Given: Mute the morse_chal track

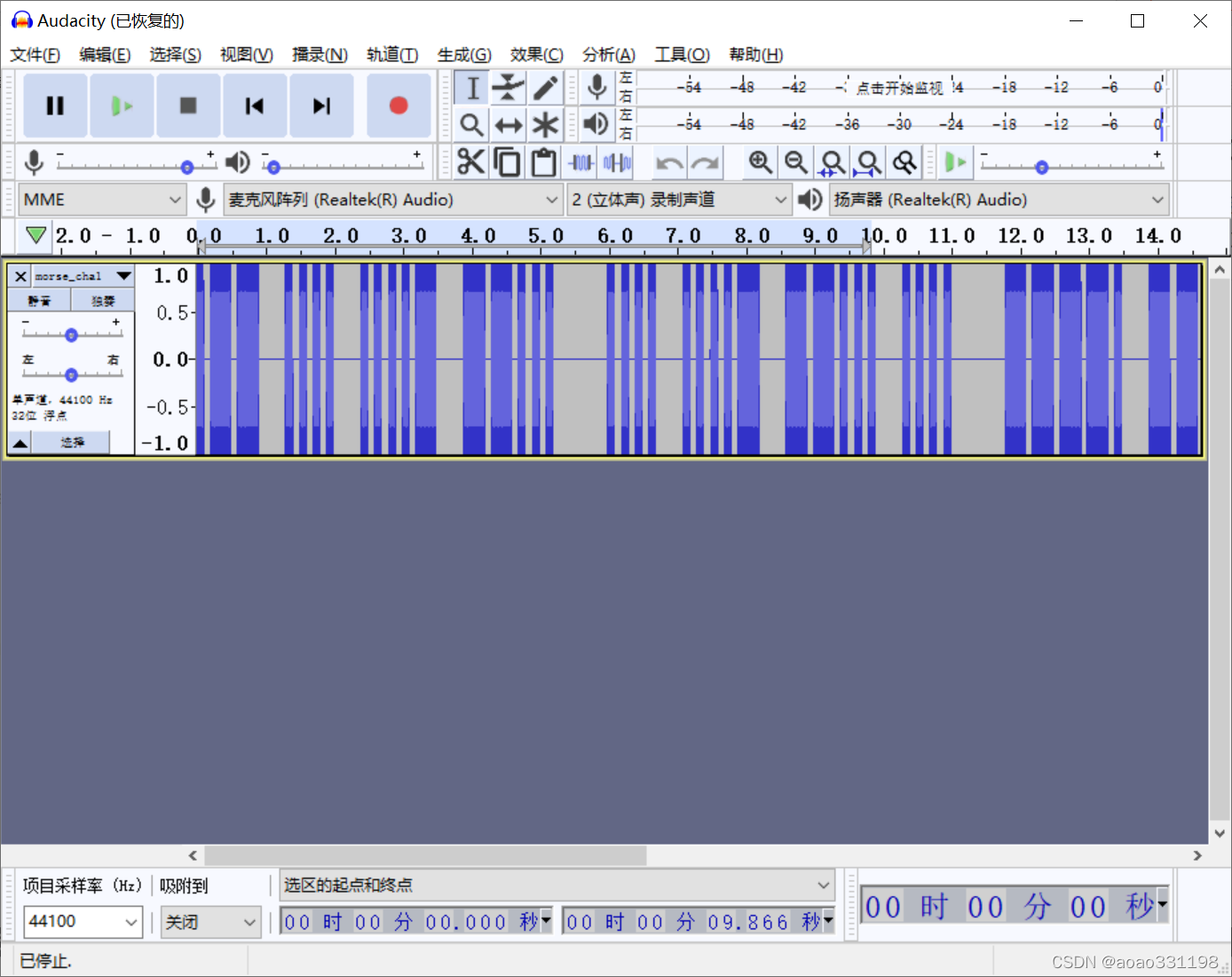Looking at the screenshot, I should click(x=39, y=301).
